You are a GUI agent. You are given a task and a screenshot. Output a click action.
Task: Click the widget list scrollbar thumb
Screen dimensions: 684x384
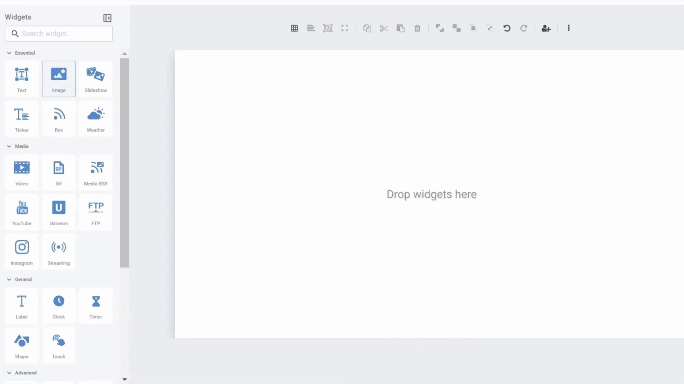124,162
